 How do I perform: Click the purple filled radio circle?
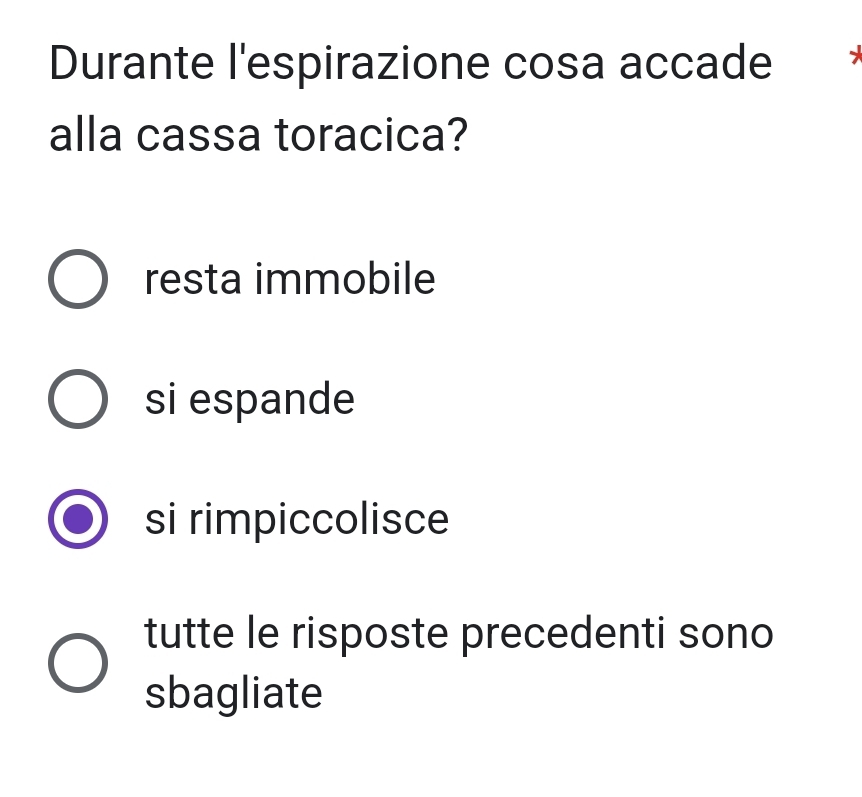77,520
